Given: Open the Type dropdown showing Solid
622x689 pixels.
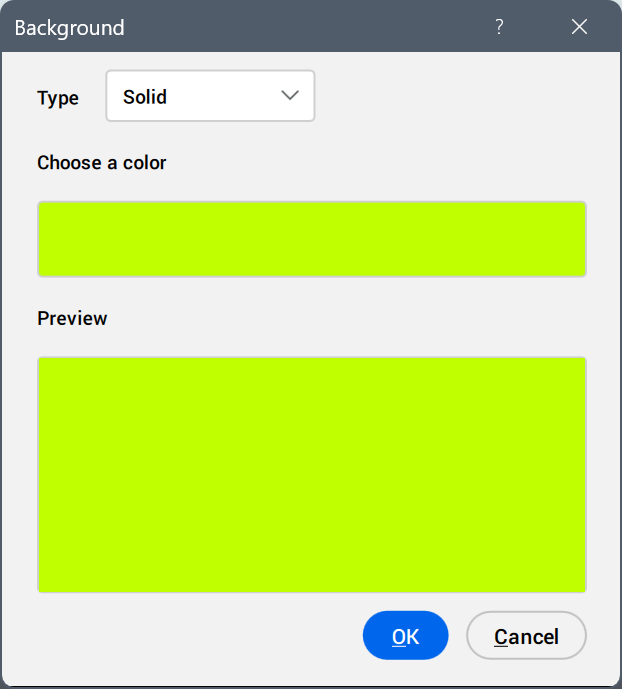Looking at the screenshot, I should 210,96.
